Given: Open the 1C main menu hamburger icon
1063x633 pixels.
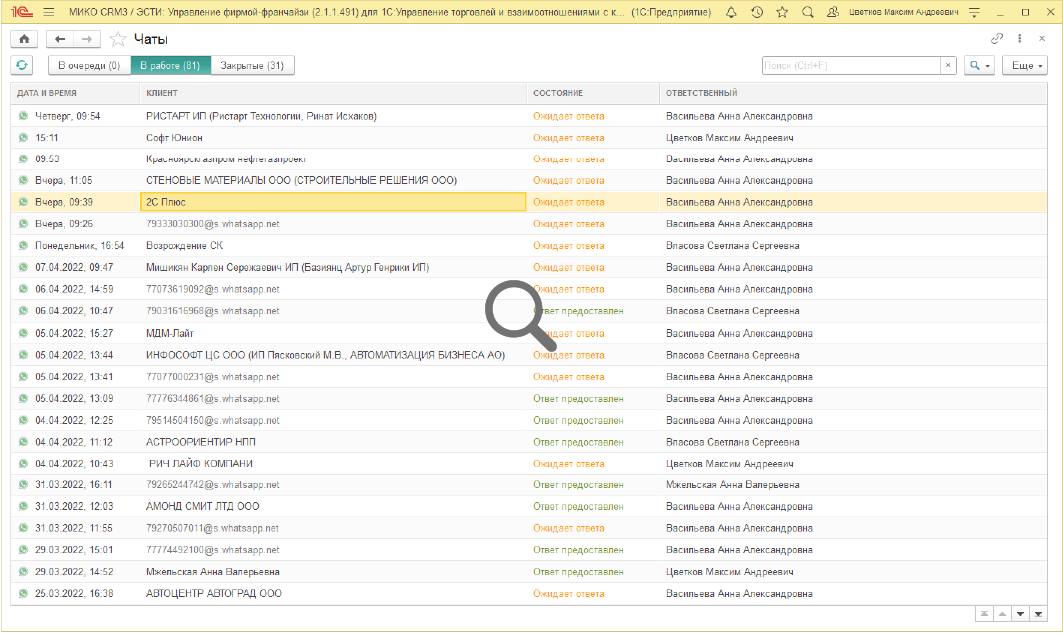Looking at the screenshot, I should [x=48, y=12].
